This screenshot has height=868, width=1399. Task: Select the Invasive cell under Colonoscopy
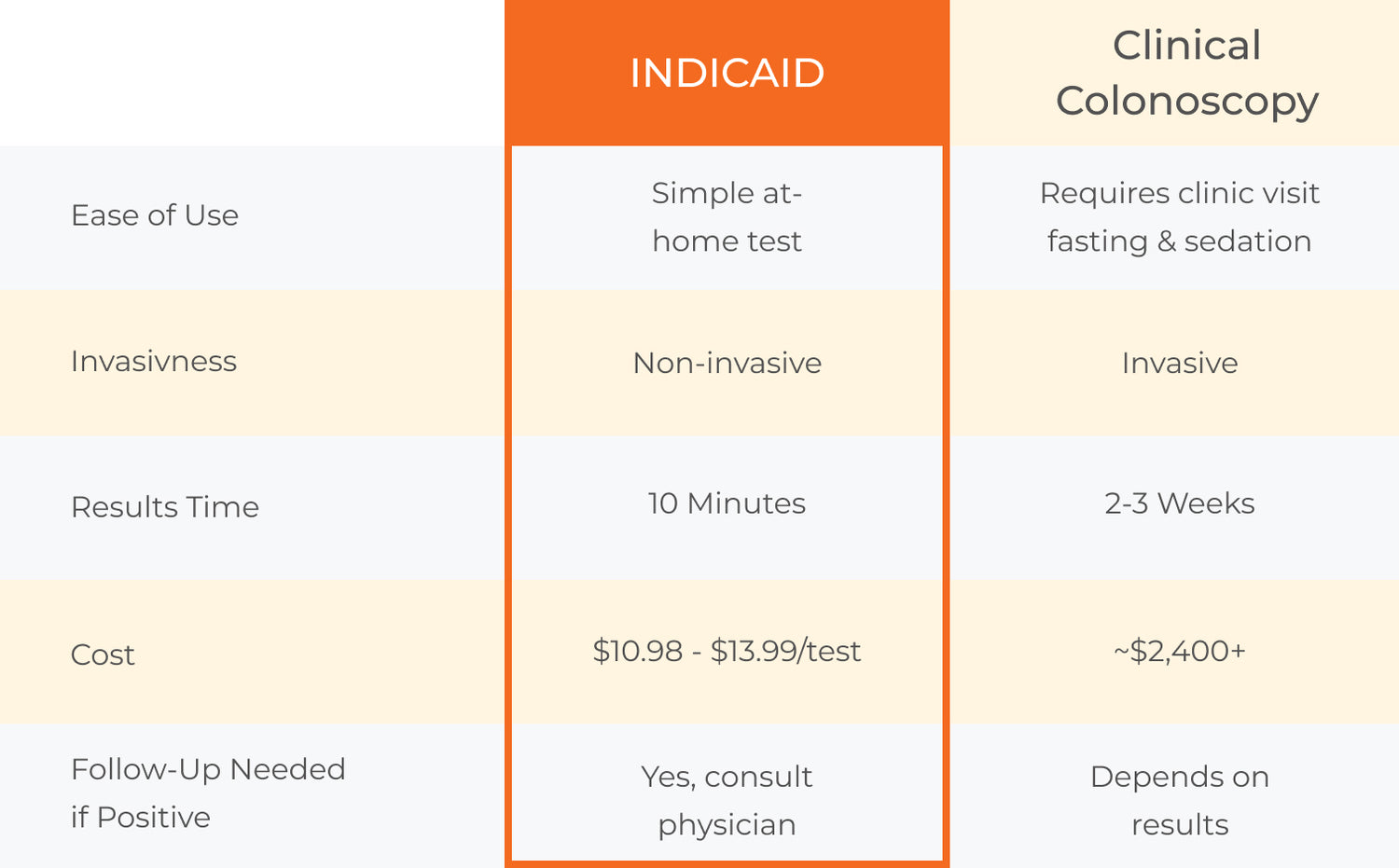click(x=1179, y=363)
